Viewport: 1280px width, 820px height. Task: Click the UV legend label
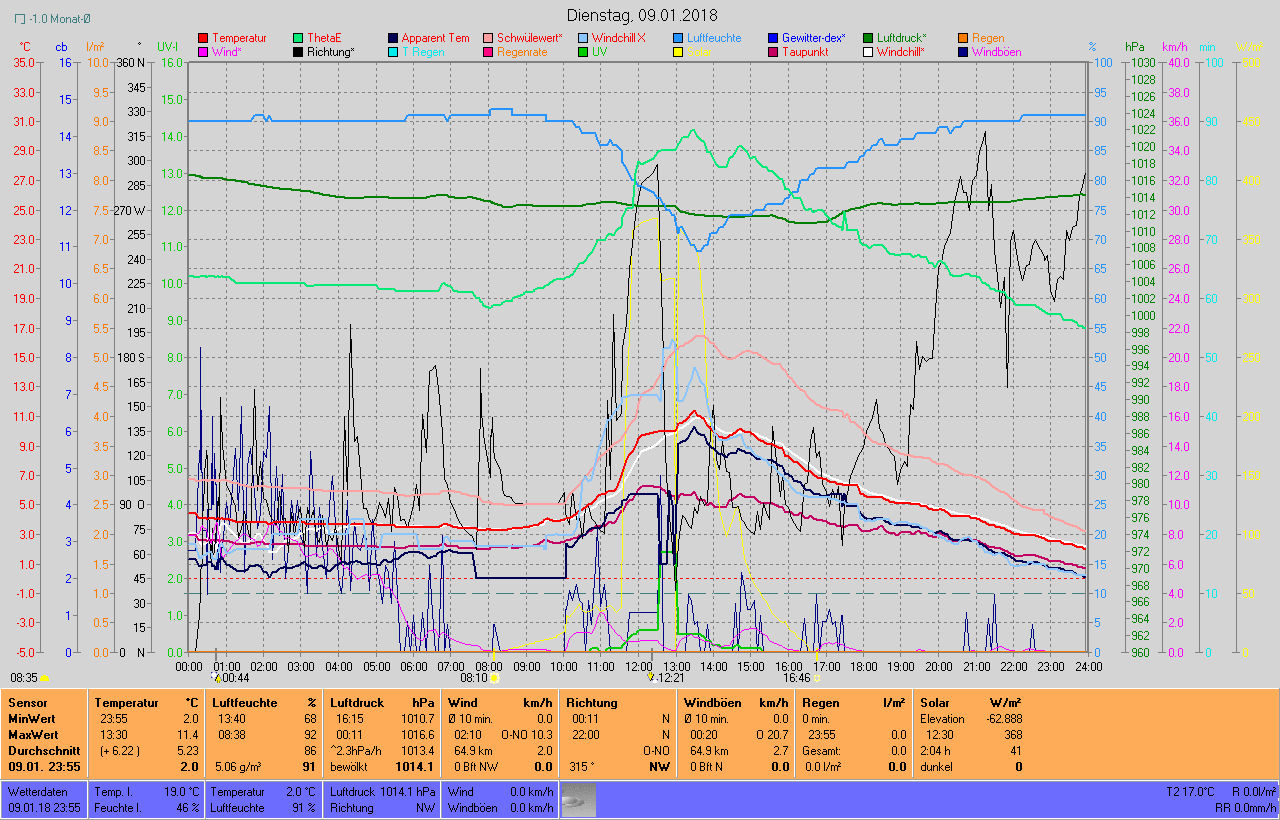click(x=599, y=52)
